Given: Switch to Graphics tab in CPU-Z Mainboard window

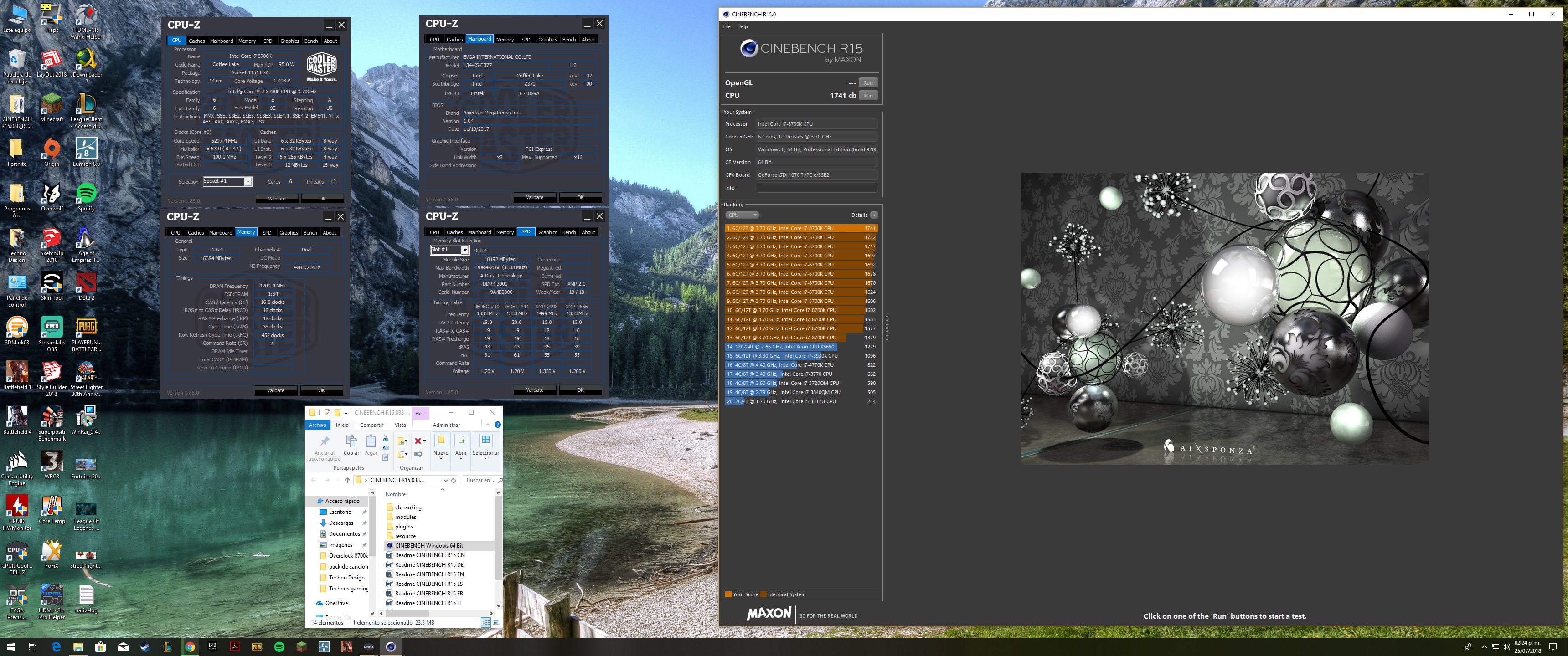Looking at the screenshot, I should click(x=547, y=40).
